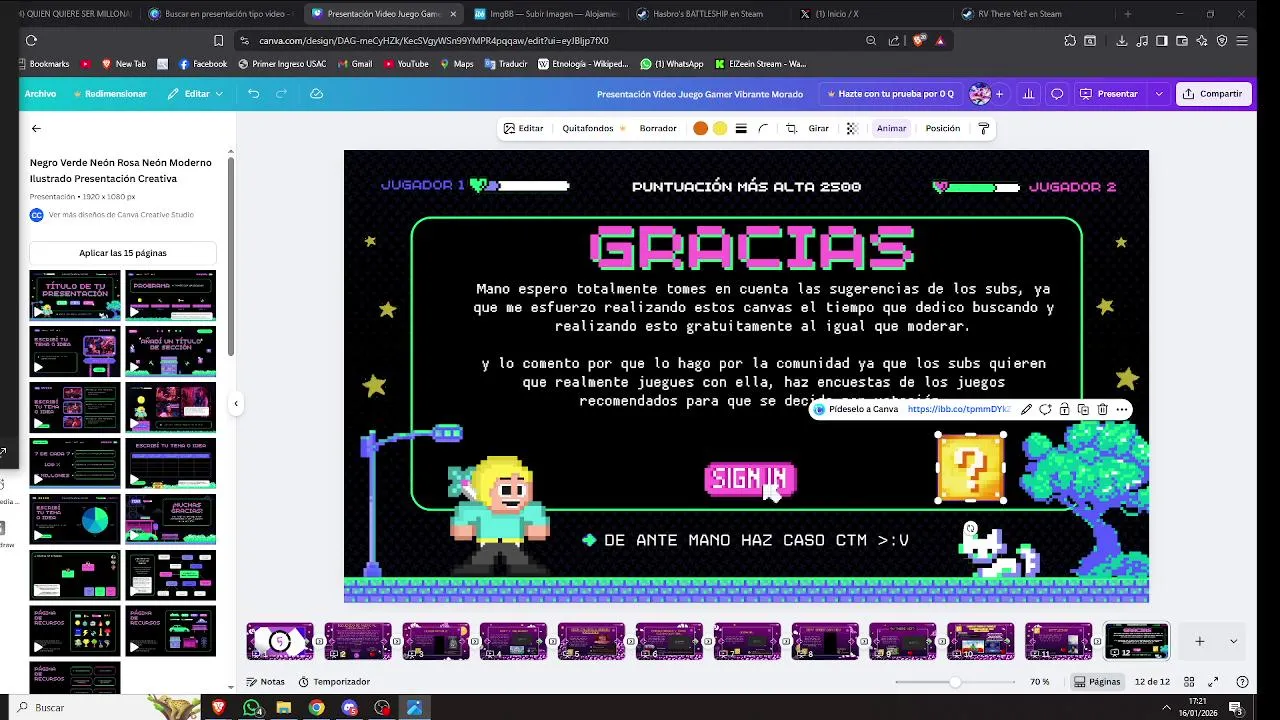Bookmark this page in address bar
The image size is (1280, 720).
click(x=218, y=41)
